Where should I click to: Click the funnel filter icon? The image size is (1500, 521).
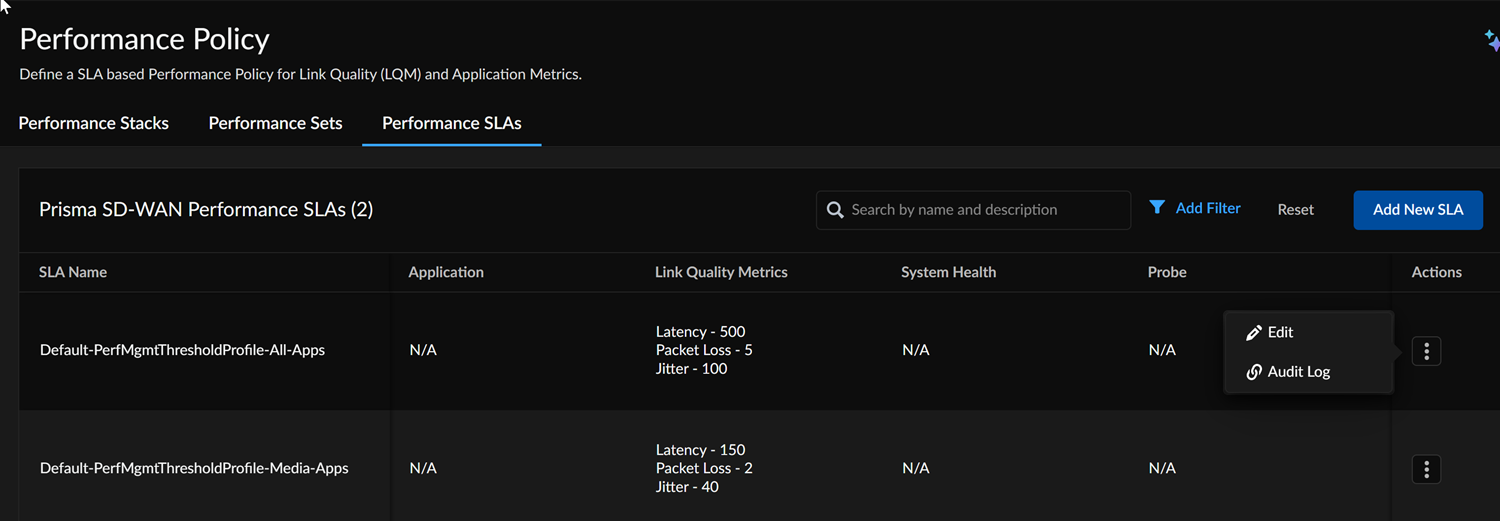tap(1157, 208)
